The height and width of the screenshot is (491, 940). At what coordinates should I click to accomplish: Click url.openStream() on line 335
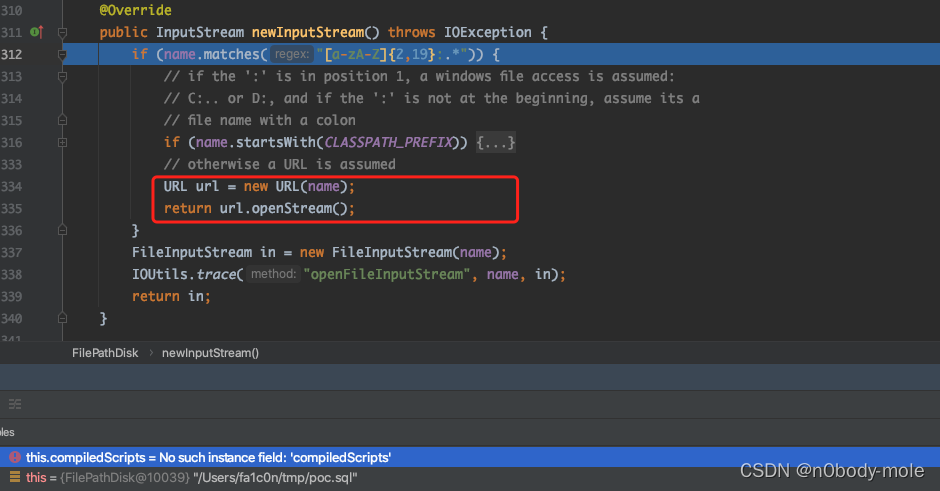coord(283,209)
